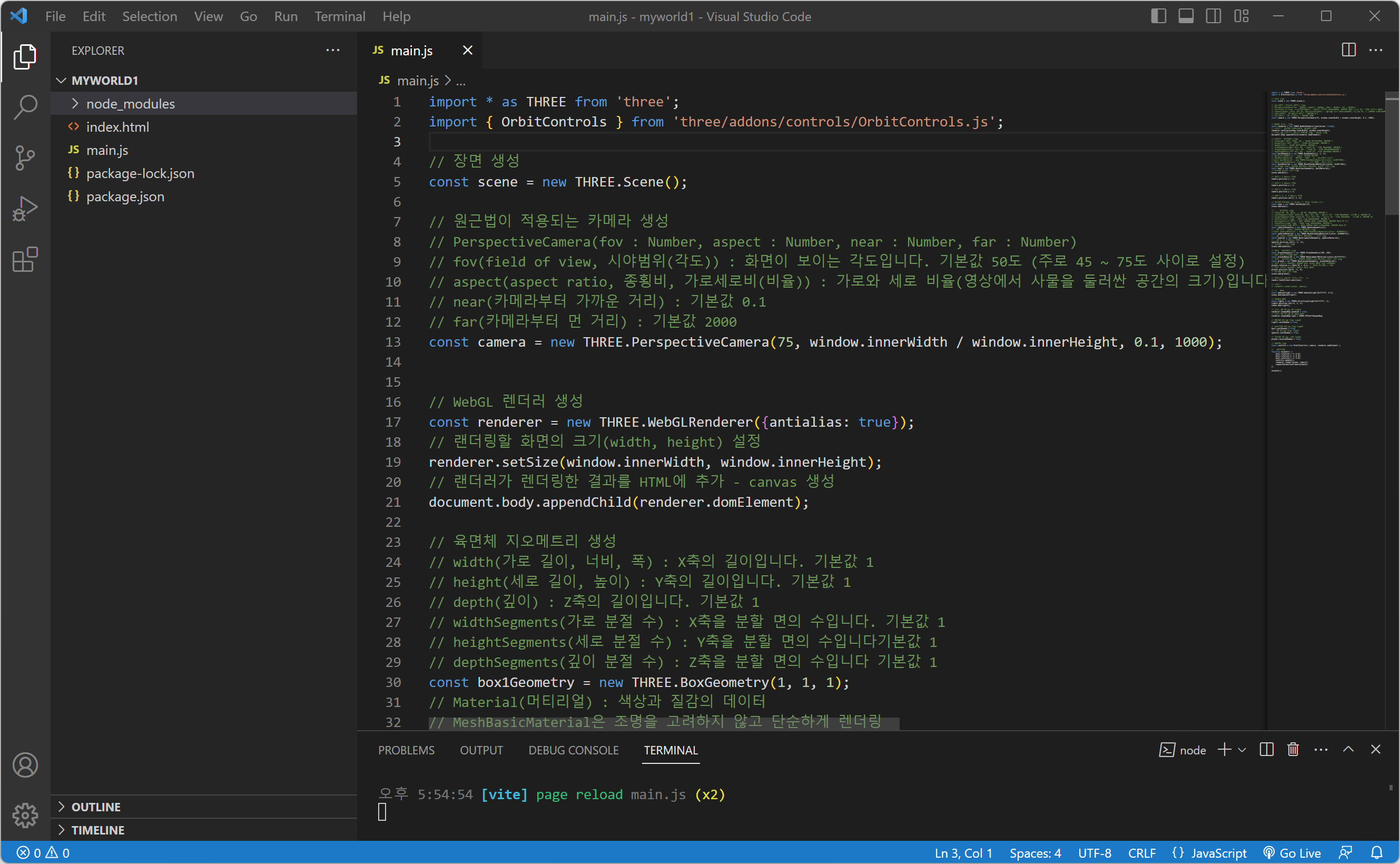Screen dimensions: 1400x864
Task: Split the editor right
Action: click(x=1348, y=50)
